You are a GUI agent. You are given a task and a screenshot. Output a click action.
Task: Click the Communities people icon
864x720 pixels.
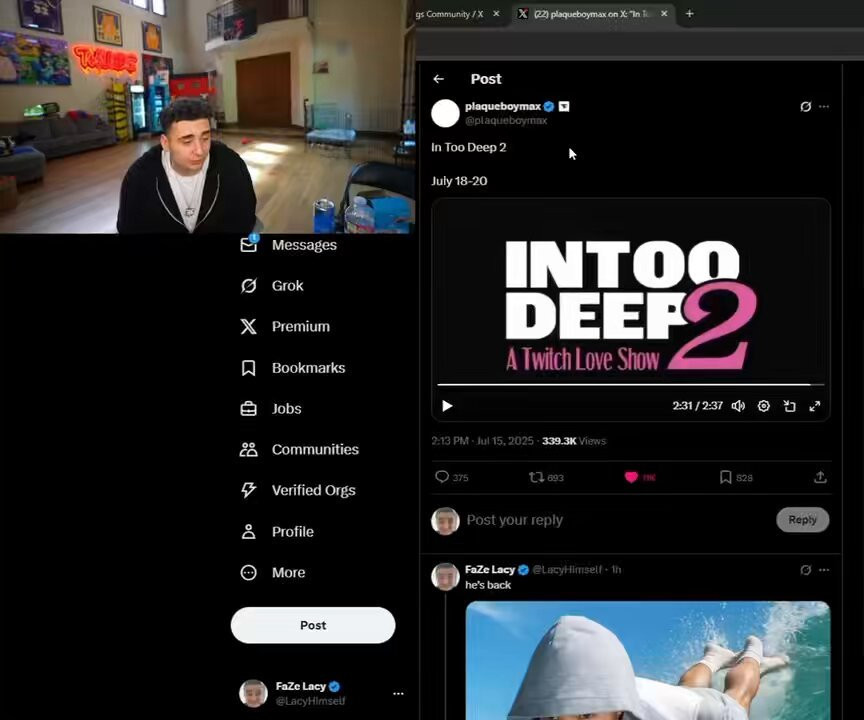(249, 449)
